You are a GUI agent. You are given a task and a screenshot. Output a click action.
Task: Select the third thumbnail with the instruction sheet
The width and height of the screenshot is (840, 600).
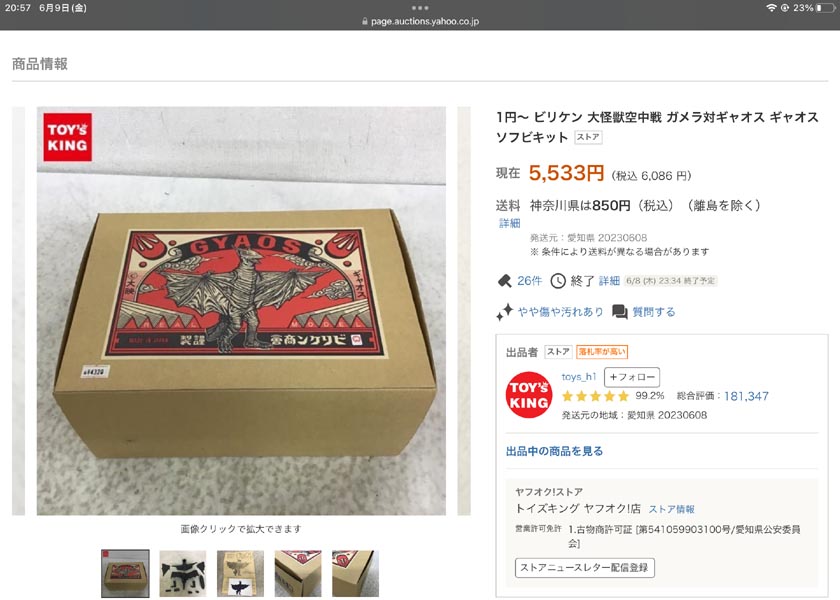tap(241, 573)
